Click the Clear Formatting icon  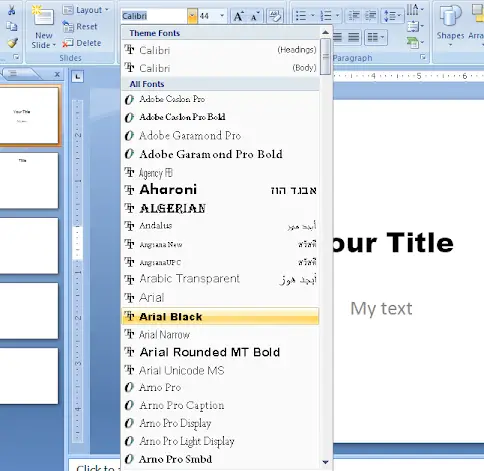point(275,16)
